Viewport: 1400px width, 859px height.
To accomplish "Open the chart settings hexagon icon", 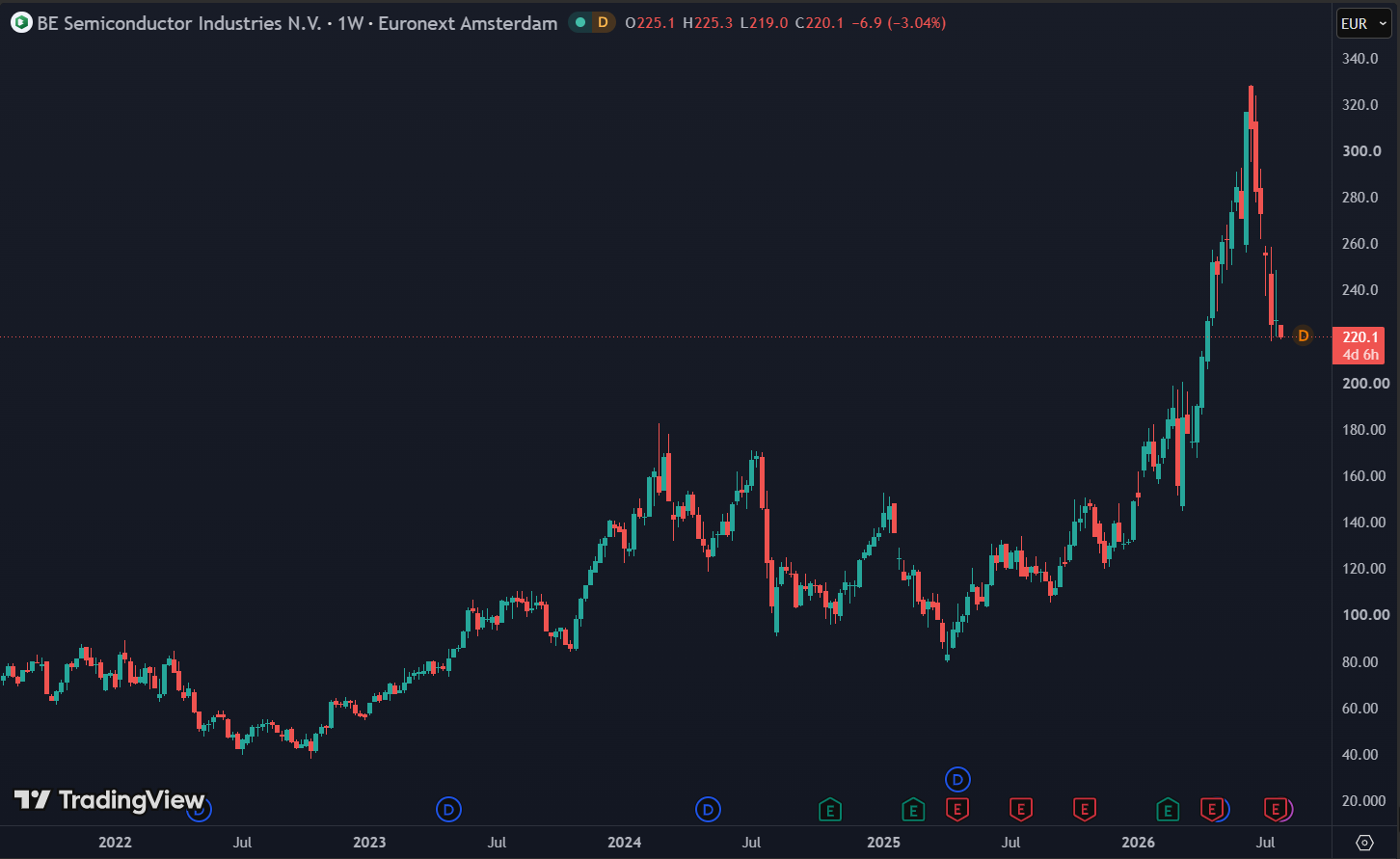I will tap(1364, 842).
